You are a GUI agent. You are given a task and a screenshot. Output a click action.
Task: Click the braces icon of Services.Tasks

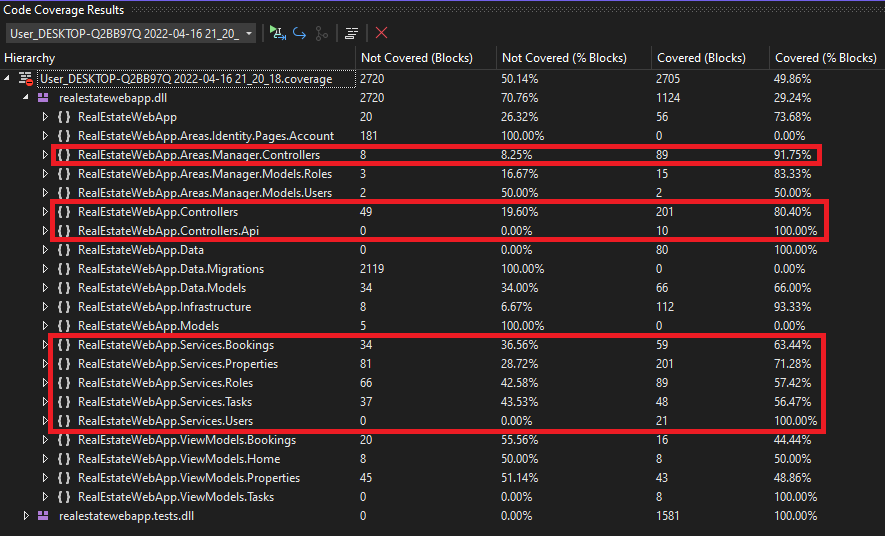64,402
